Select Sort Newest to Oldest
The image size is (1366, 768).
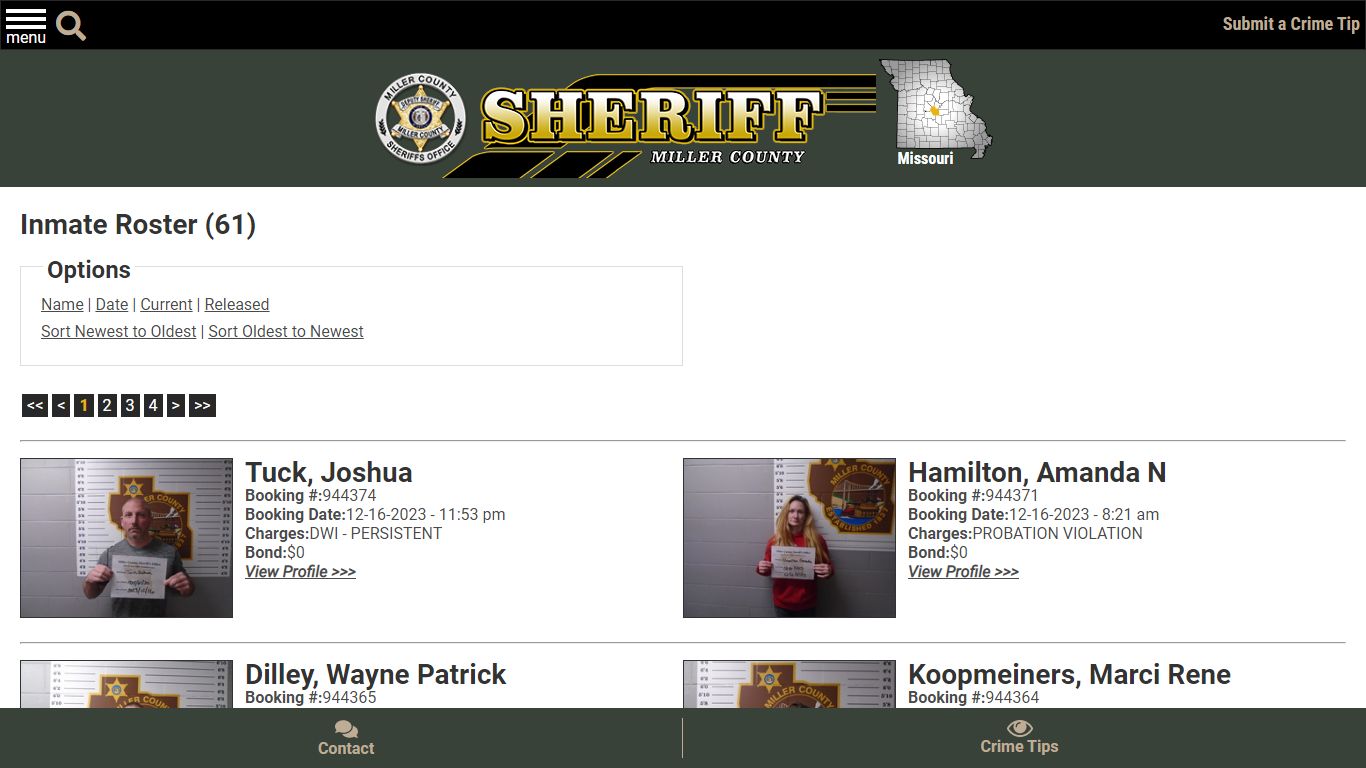click(x=119, y=331)
